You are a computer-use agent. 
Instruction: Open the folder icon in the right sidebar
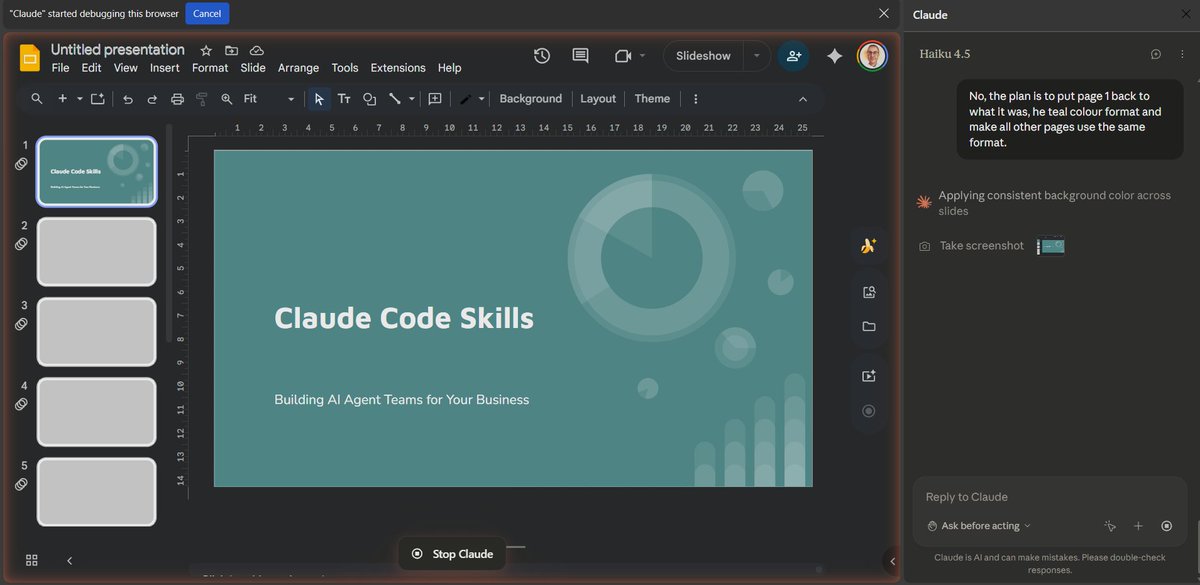(x=868, y=327)
